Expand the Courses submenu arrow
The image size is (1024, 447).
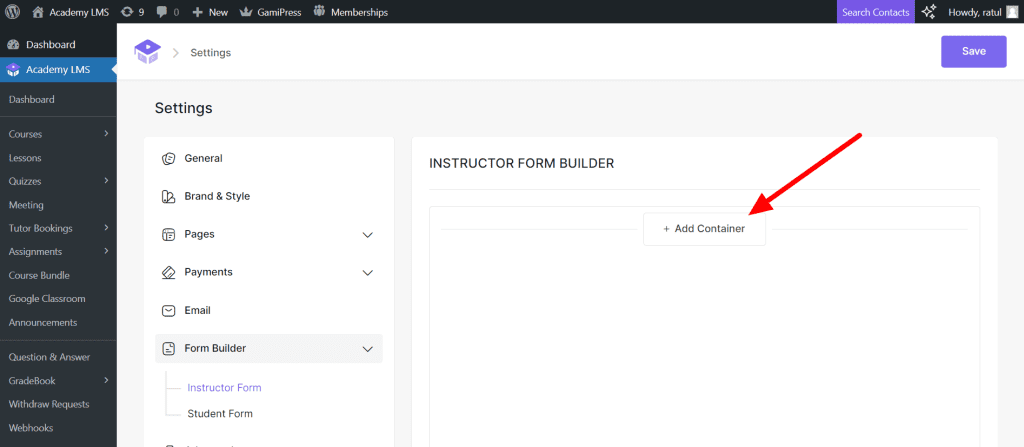(x=106, y=134)
